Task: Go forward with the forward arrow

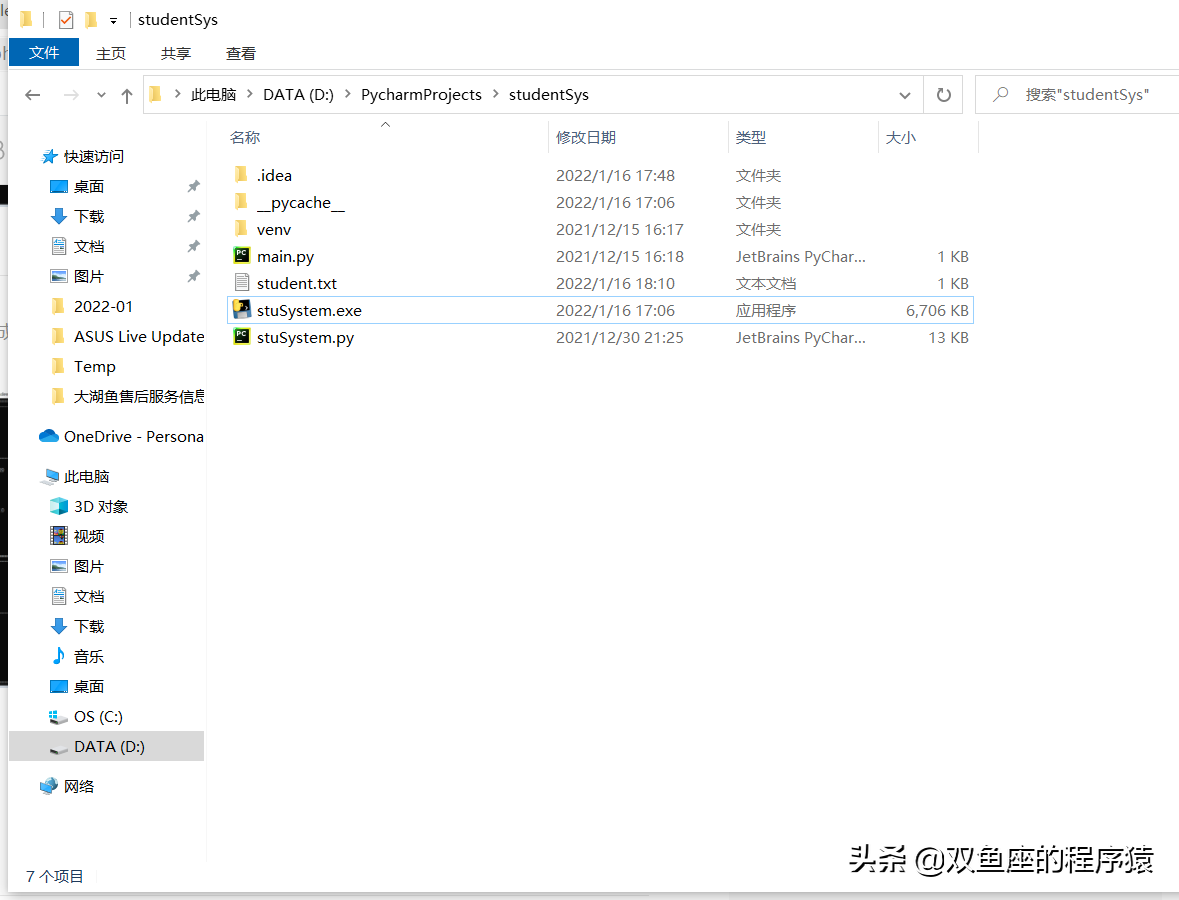Action: pyautogui.click(x=71, y=95)
